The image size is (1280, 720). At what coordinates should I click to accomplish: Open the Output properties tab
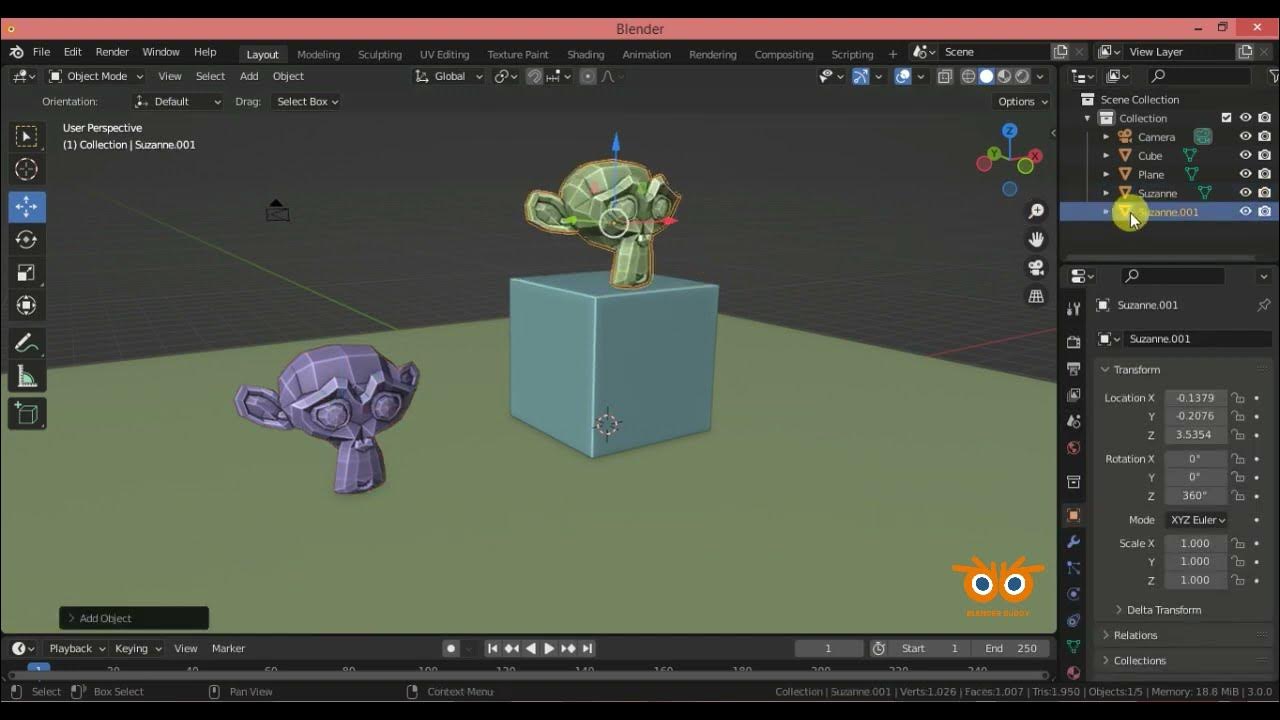tap(1074, 369)
